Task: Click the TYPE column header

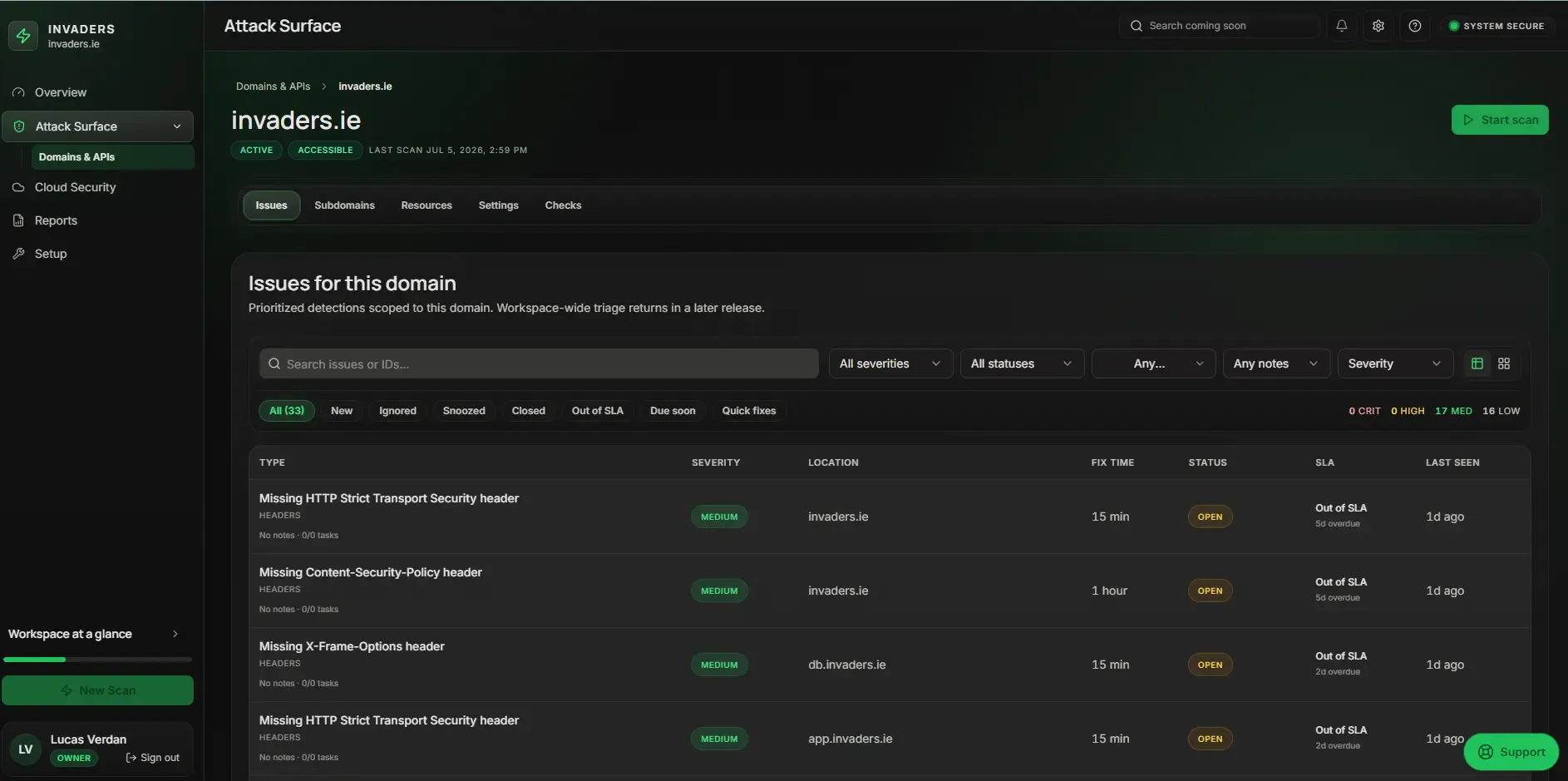Action: tap(272, 462)
